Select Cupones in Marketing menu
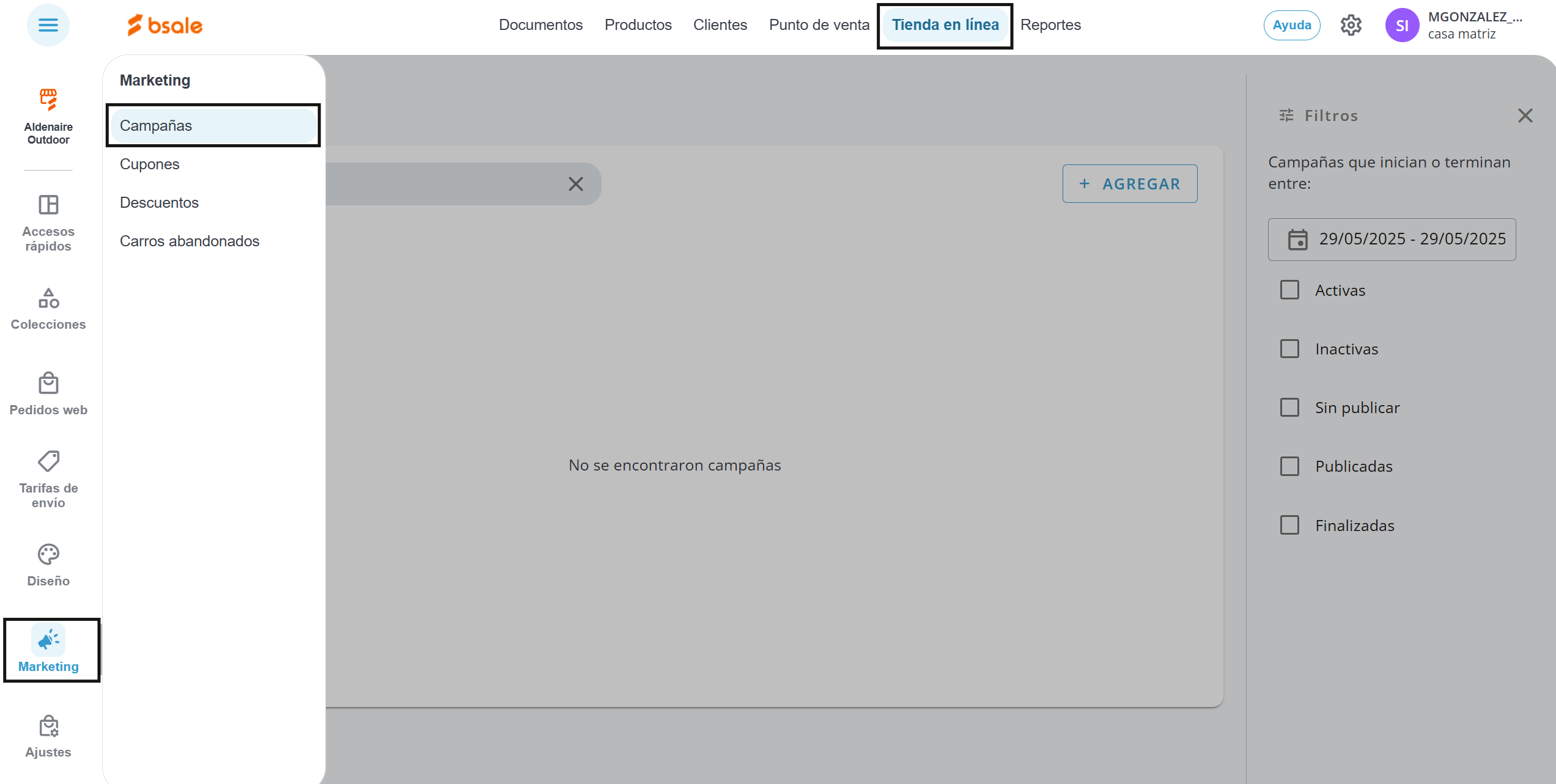The width and height of the screenshot is (1556, 784). 150,164
